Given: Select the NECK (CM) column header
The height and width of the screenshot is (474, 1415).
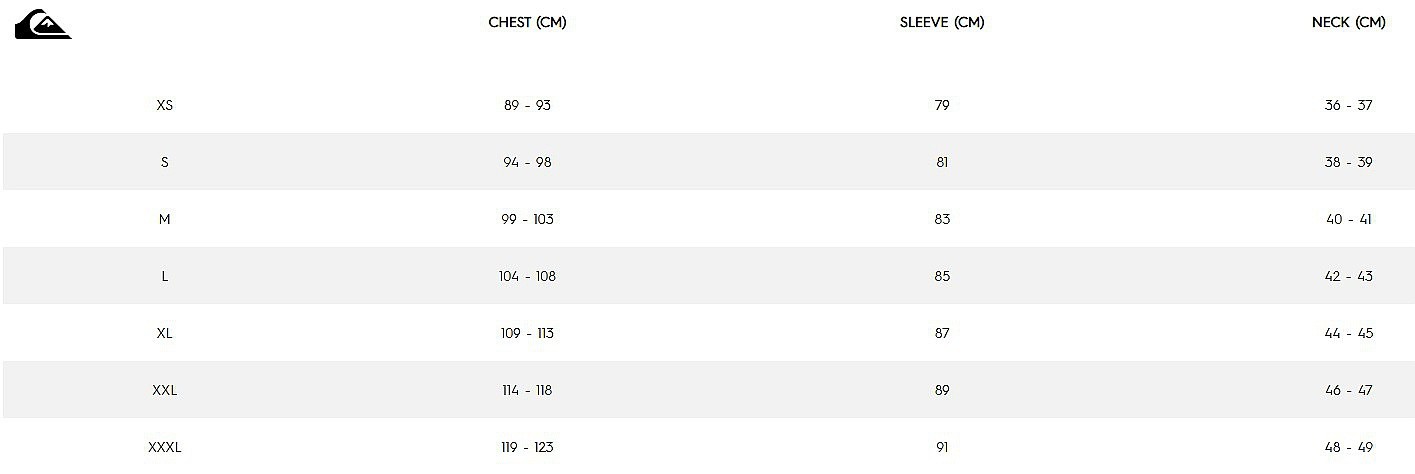Looking at the screenshot, I should coord(1348,23).
